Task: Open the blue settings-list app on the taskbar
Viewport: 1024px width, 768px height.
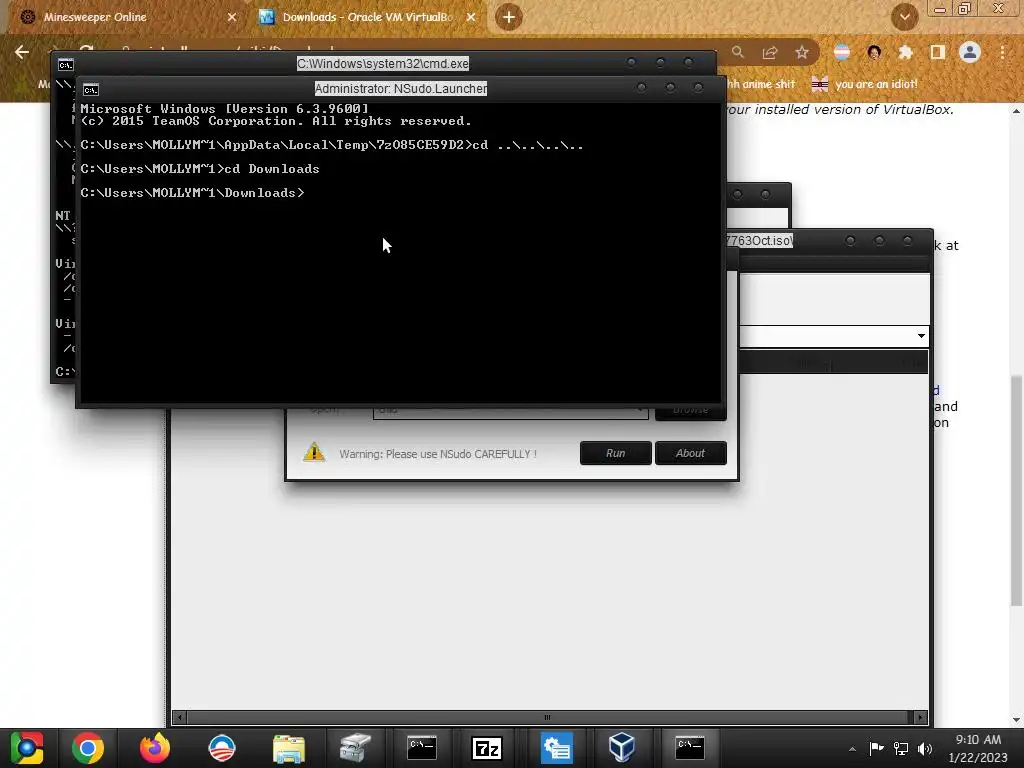Action: [x=556, y=748]
